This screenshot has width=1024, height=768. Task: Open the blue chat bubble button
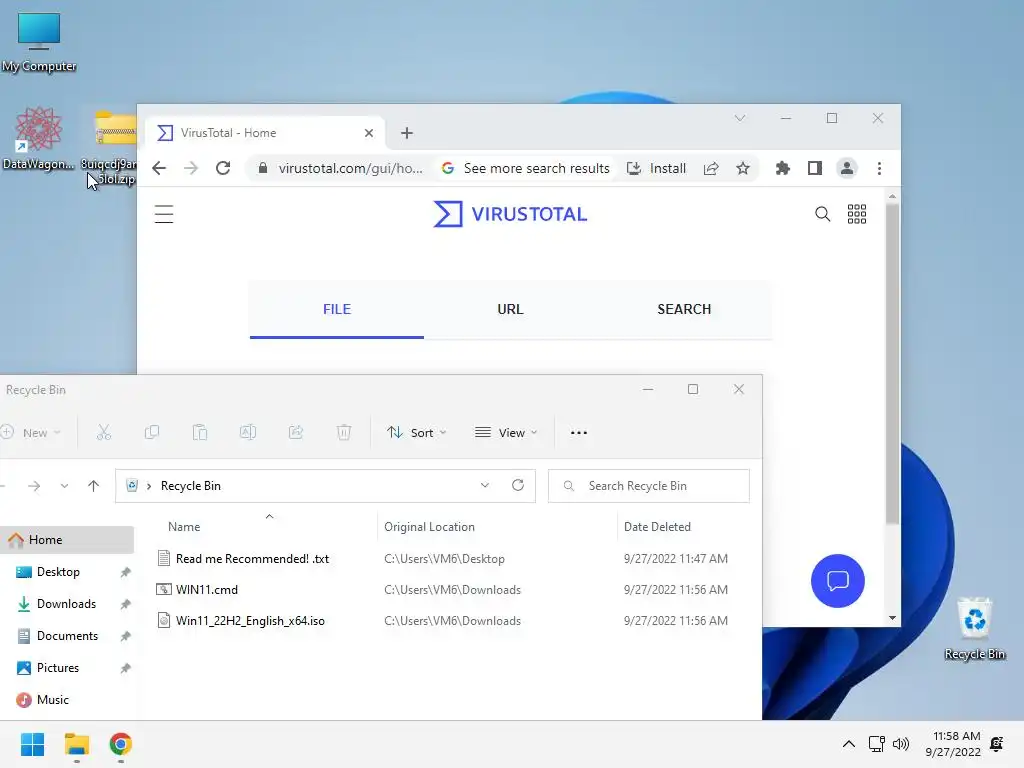click(x=837, y=581)
